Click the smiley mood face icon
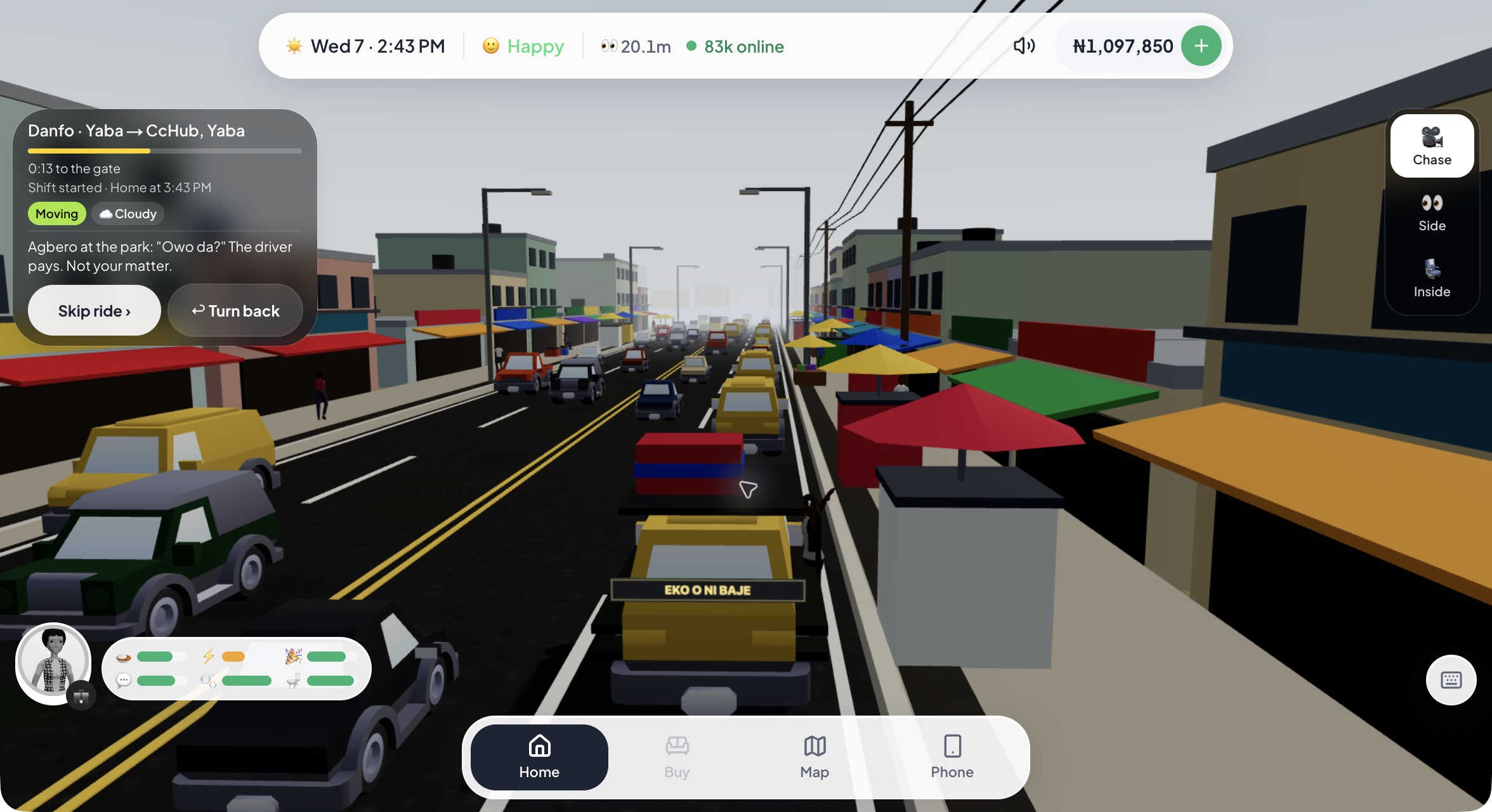Viewport: 1492px width, 812px height. pyautogui.click(x=490, y=46)
